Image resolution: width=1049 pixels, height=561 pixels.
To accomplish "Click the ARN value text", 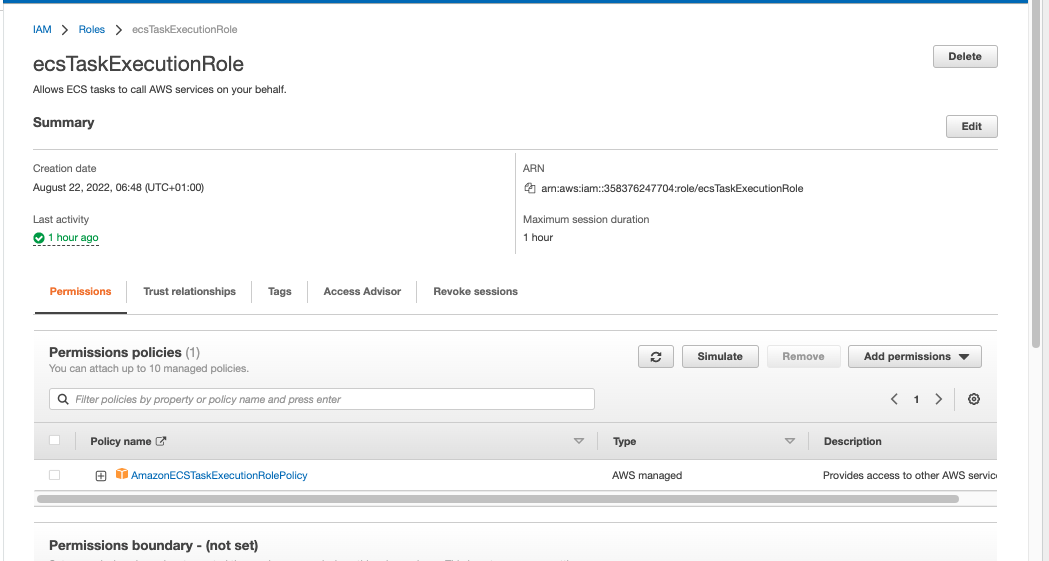I will coord(672,189).
